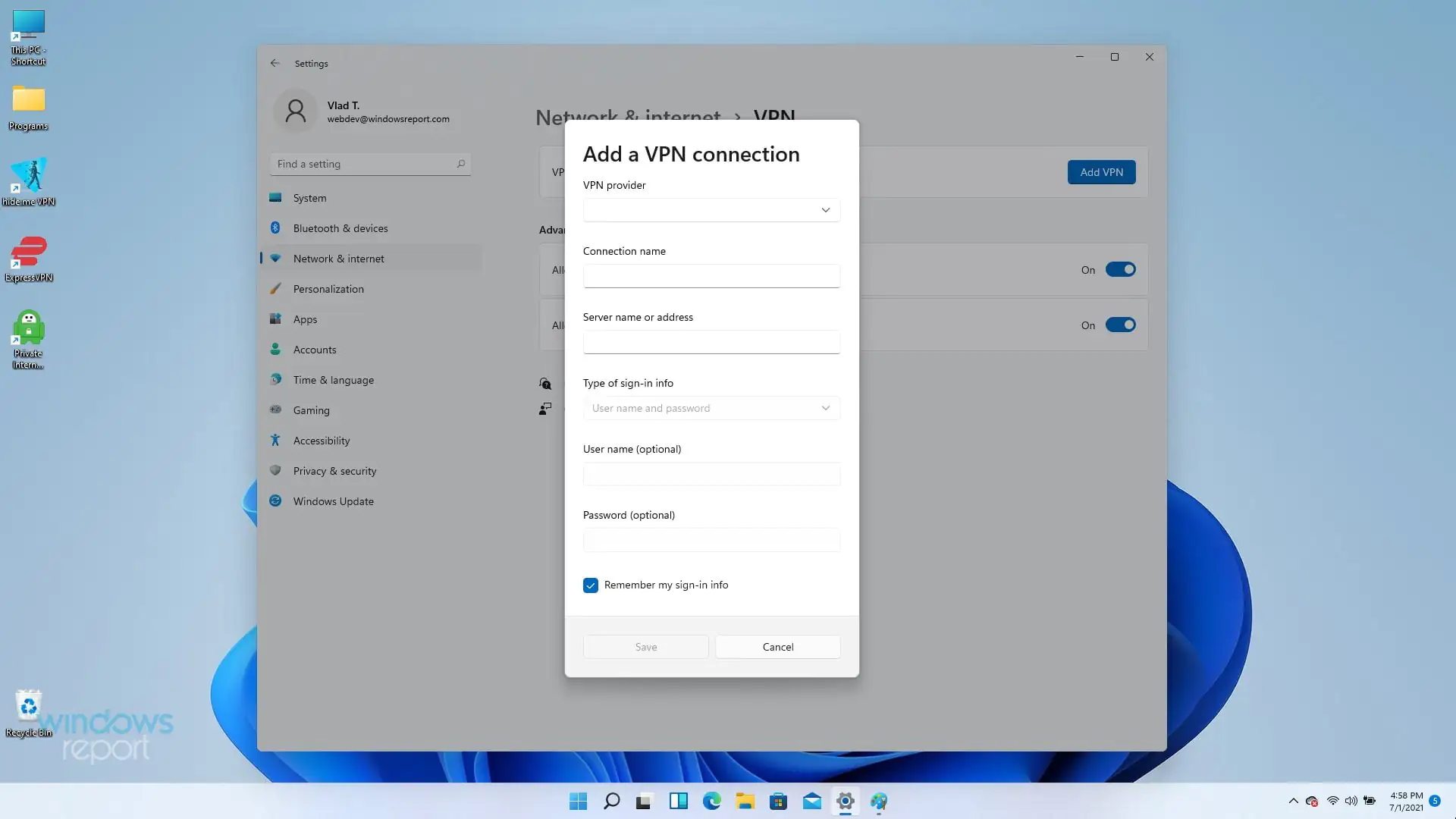The height and width of the screenshot is (819, 1456).
Task: Select the Apps settings icon
Action: point(275,319)
